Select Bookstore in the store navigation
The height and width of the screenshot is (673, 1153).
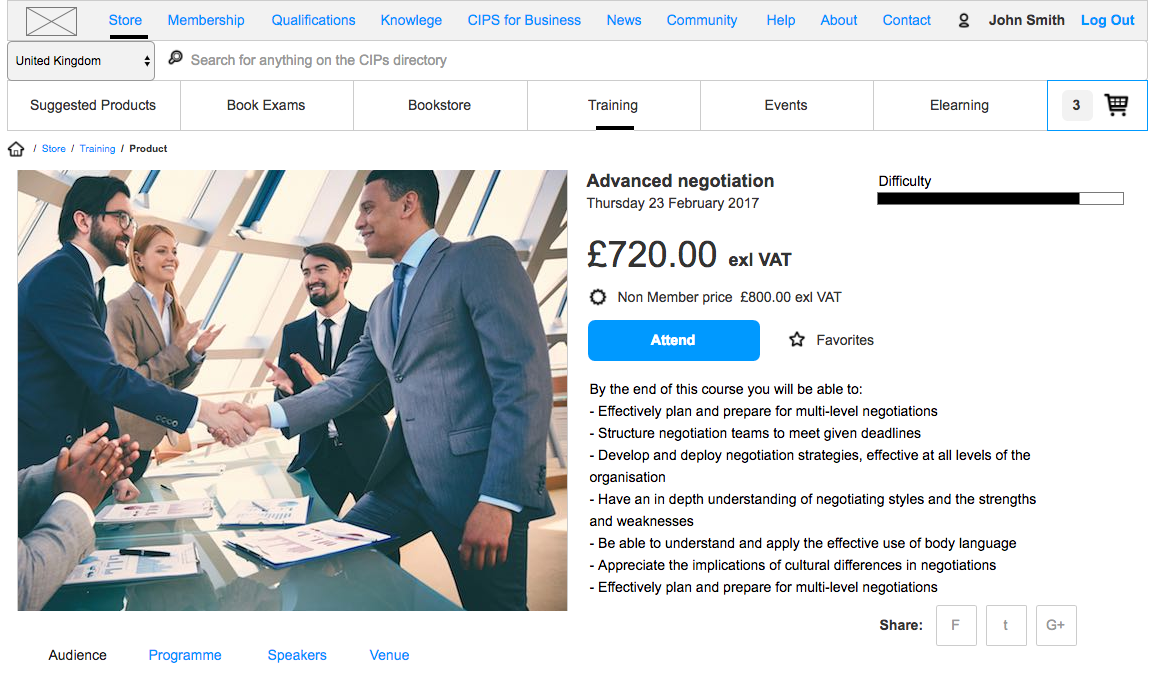(439, 105)
